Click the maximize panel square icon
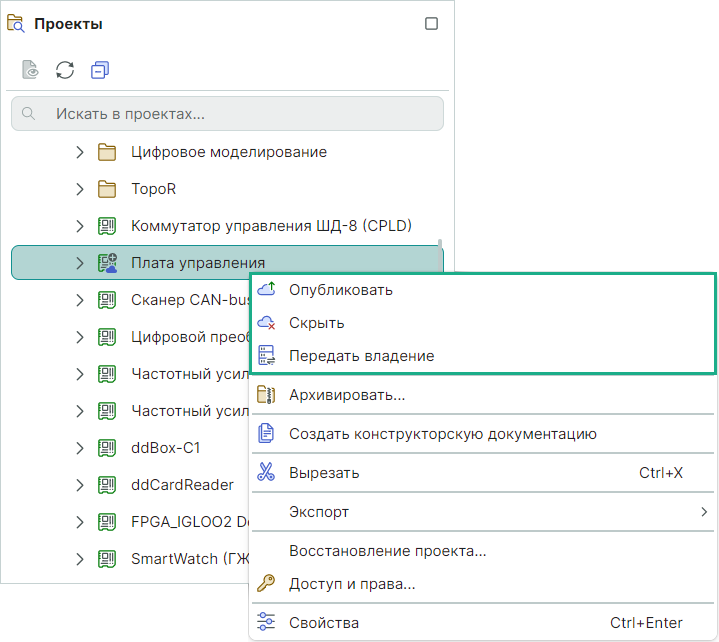The height and width of the screenshot is (642, 719). (432, 24)
